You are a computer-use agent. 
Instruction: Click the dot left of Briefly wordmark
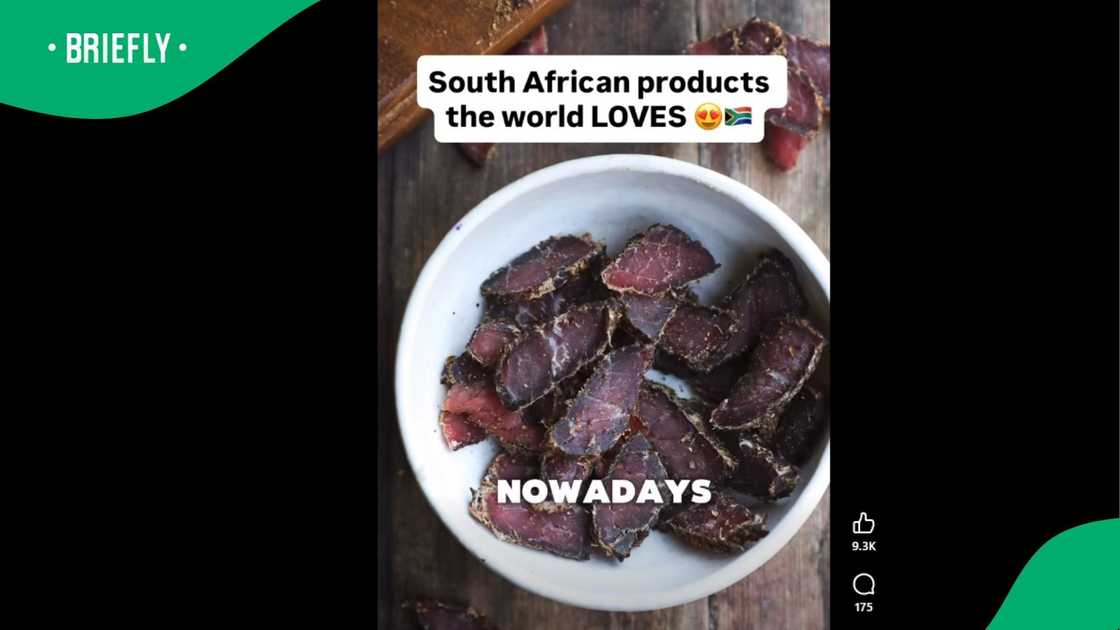click(52, 49)
